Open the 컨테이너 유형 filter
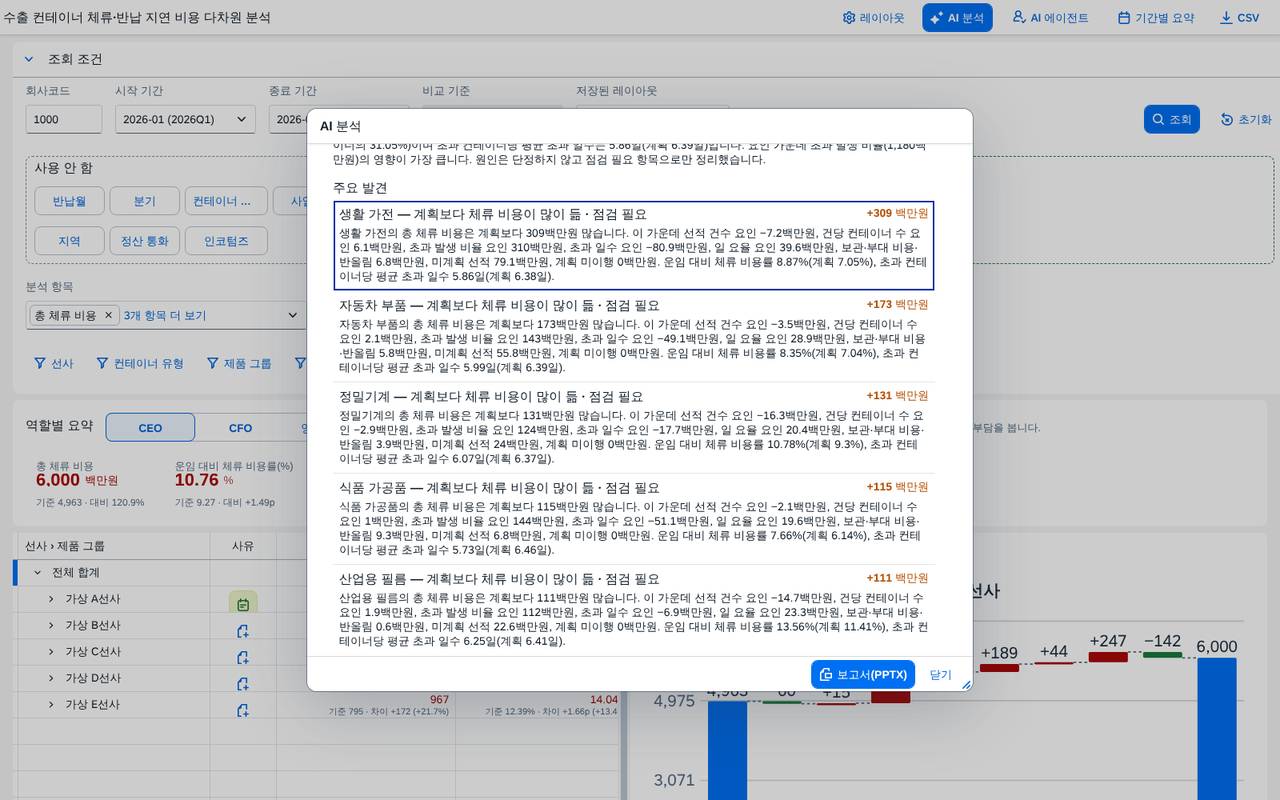1280x800 pixels. (140, 363)
